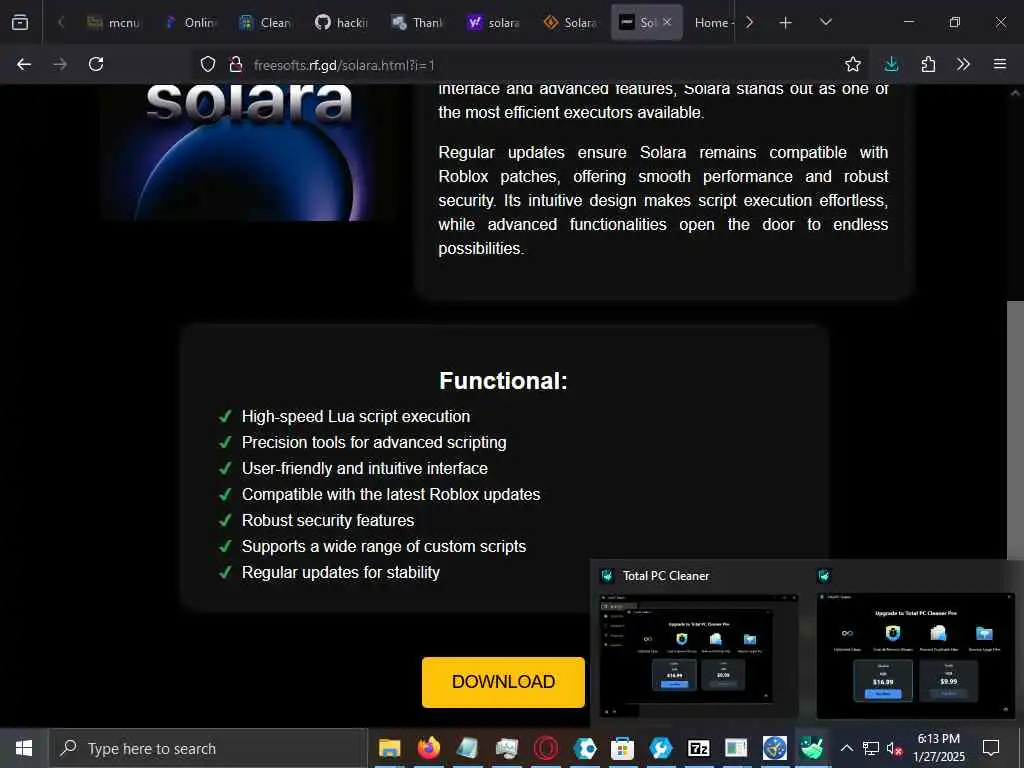Close the active 'Sol' tab

coord(667,22)
